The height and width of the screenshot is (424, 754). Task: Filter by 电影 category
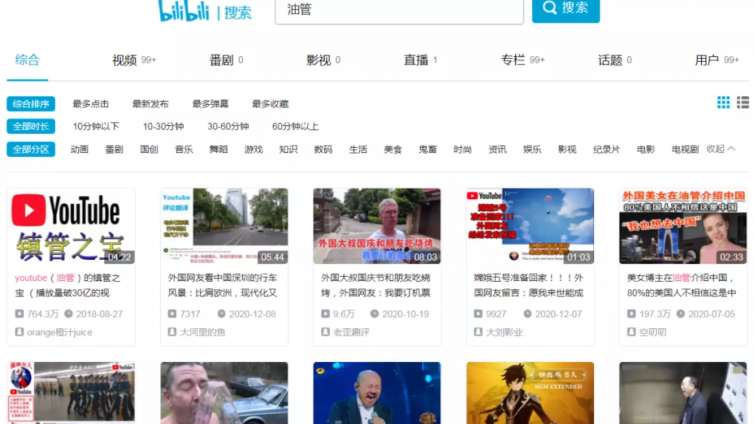tap(646, 150)
